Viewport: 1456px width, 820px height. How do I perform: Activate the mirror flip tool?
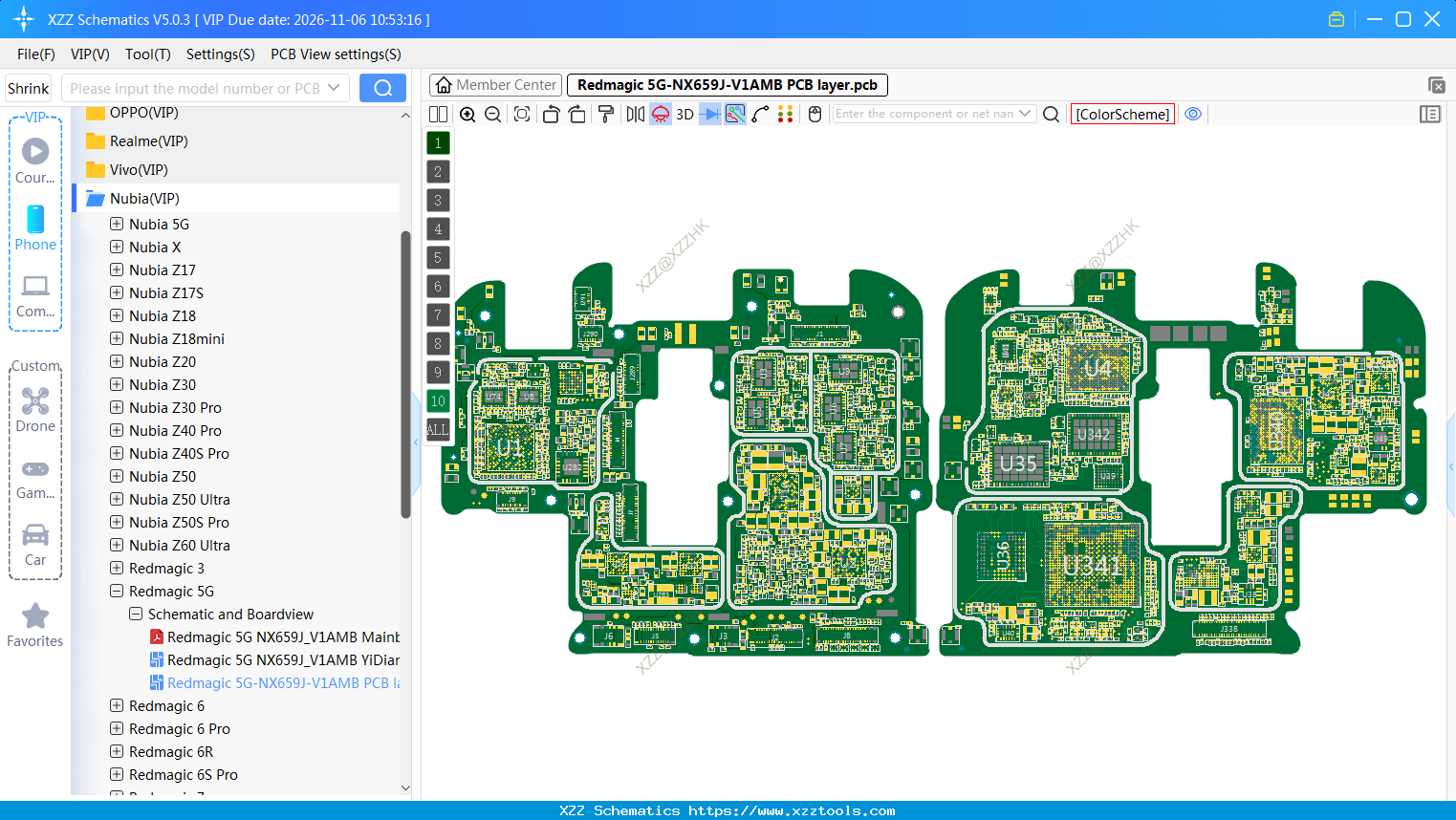pyautogui.click(x=636, y=114)
